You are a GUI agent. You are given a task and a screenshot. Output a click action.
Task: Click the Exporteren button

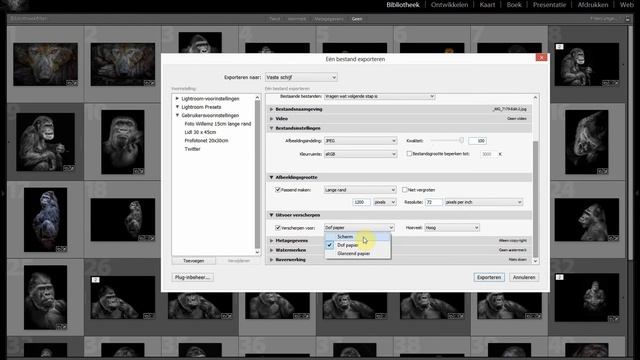click(x=489, y=278)
